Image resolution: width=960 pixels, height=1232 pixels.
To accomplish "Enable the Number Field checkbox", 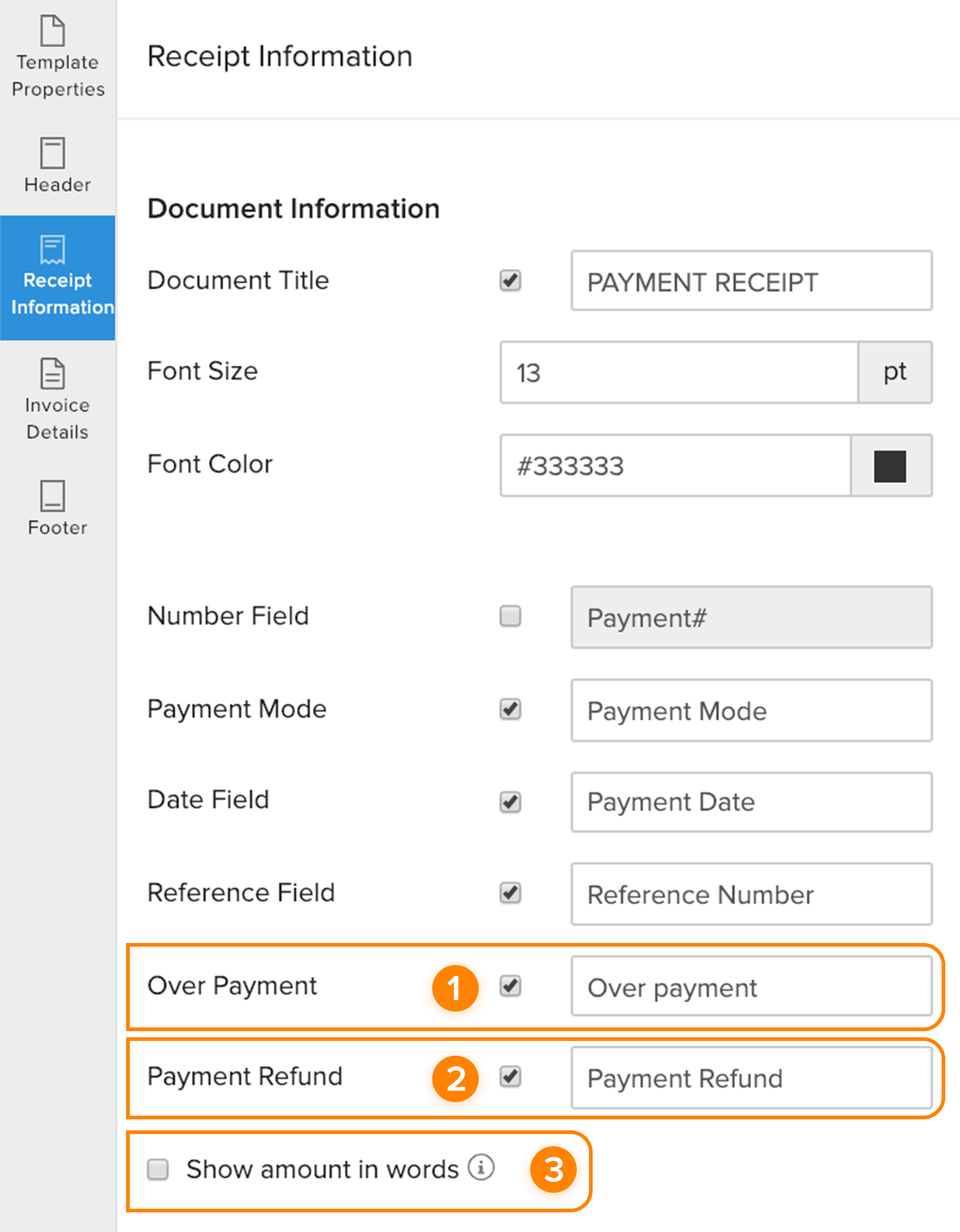I will pyautogui.click(x=510, y=616).
